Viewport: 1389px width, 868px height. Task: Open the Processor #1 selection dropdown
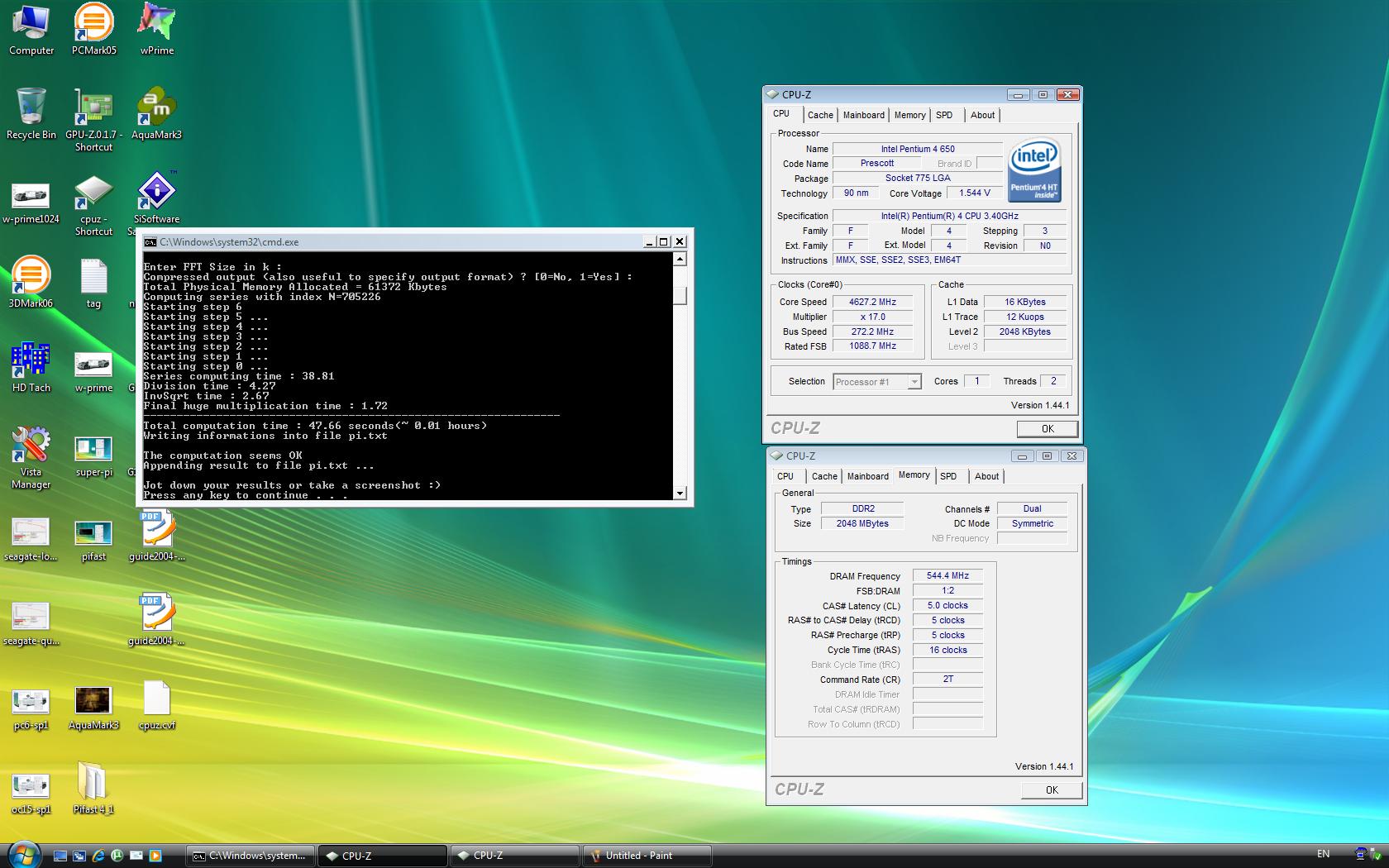[876, 382]
